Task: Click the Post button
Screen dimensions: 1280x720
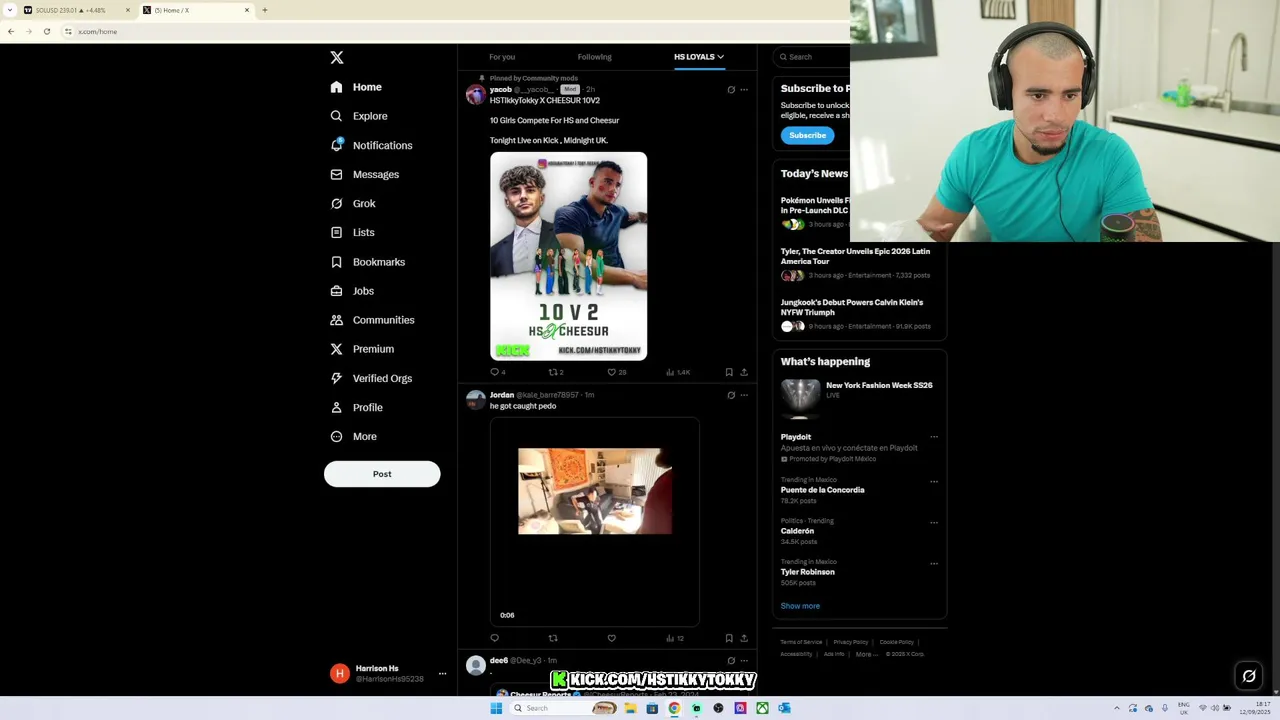Action: [x=382, y=474]
